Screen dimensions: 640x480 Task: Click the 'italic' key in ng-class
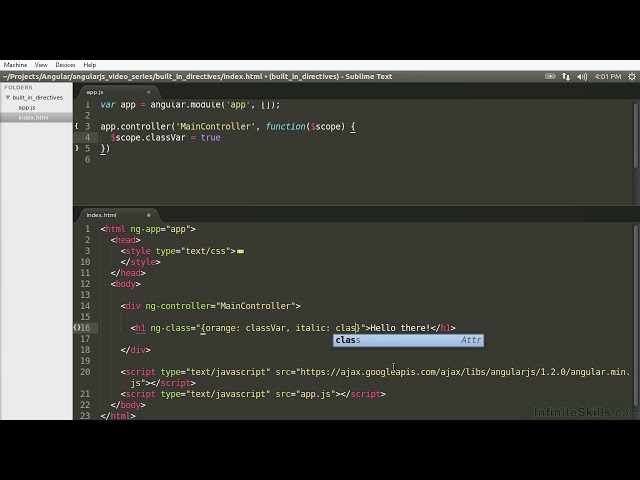[x=310, y=328]
